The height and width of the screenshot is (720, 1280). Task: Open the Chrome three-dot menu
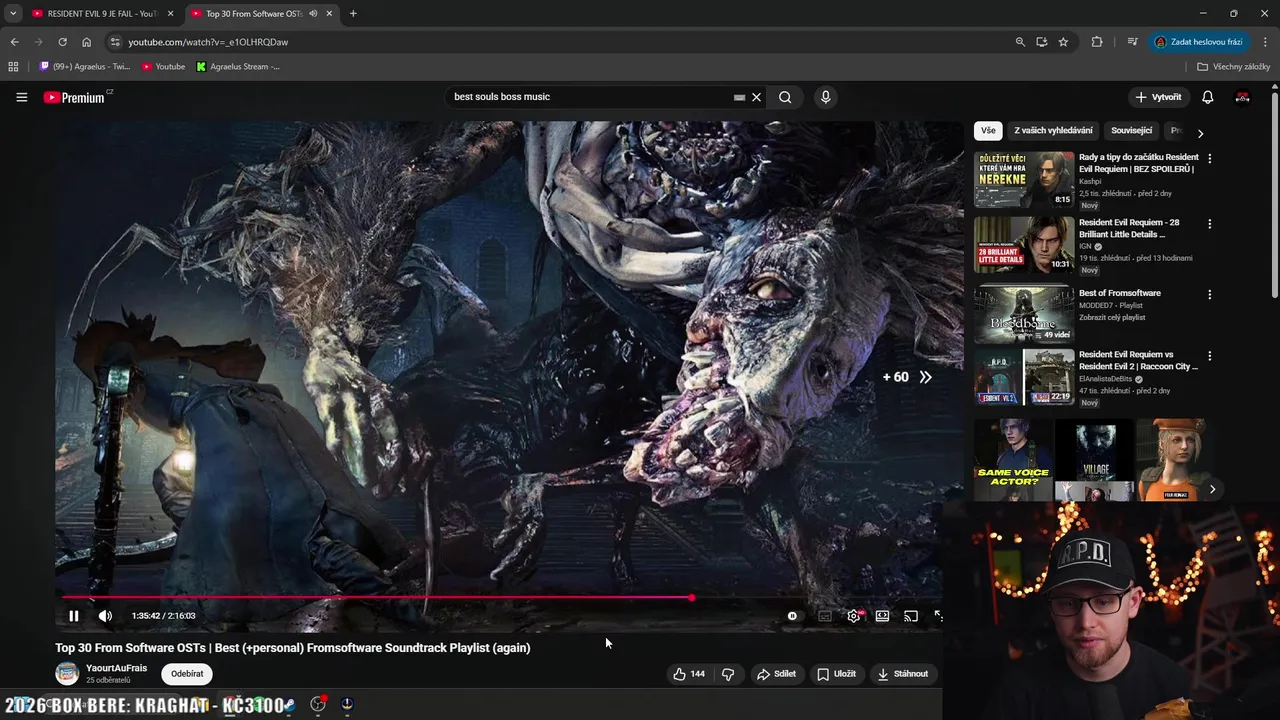tap(1265, 42)
